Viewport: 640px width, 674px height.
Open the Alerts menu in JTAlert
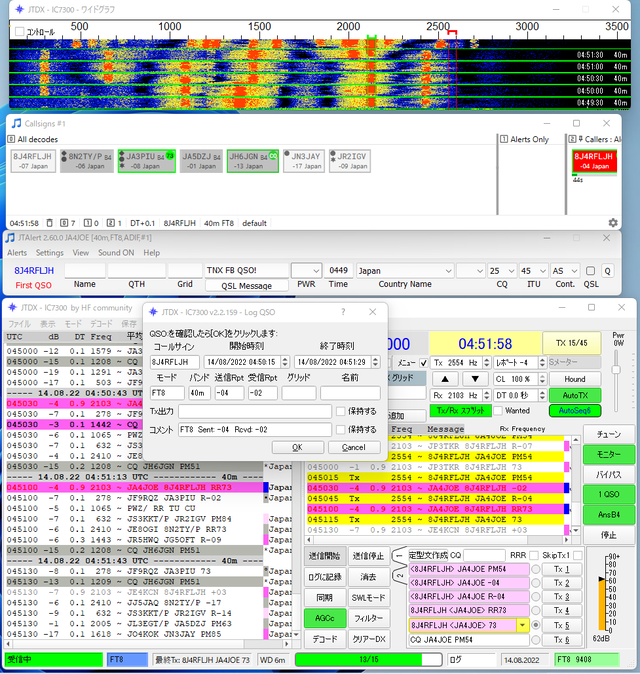pos(17,253)
